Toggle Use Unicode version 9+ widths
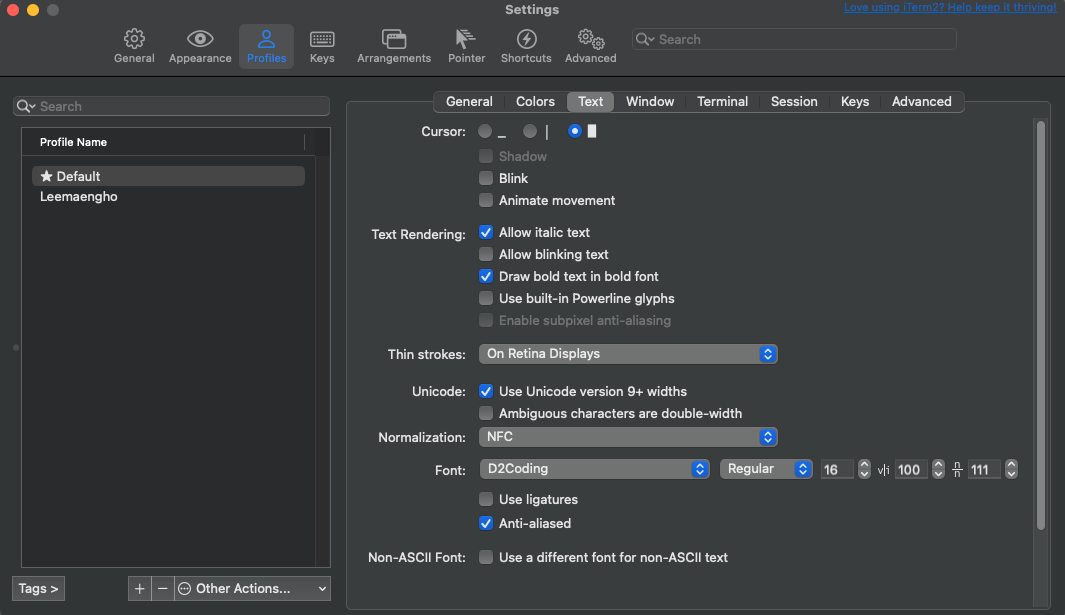This screenshot has width=1065, height=615. click(x=486, y=391)
